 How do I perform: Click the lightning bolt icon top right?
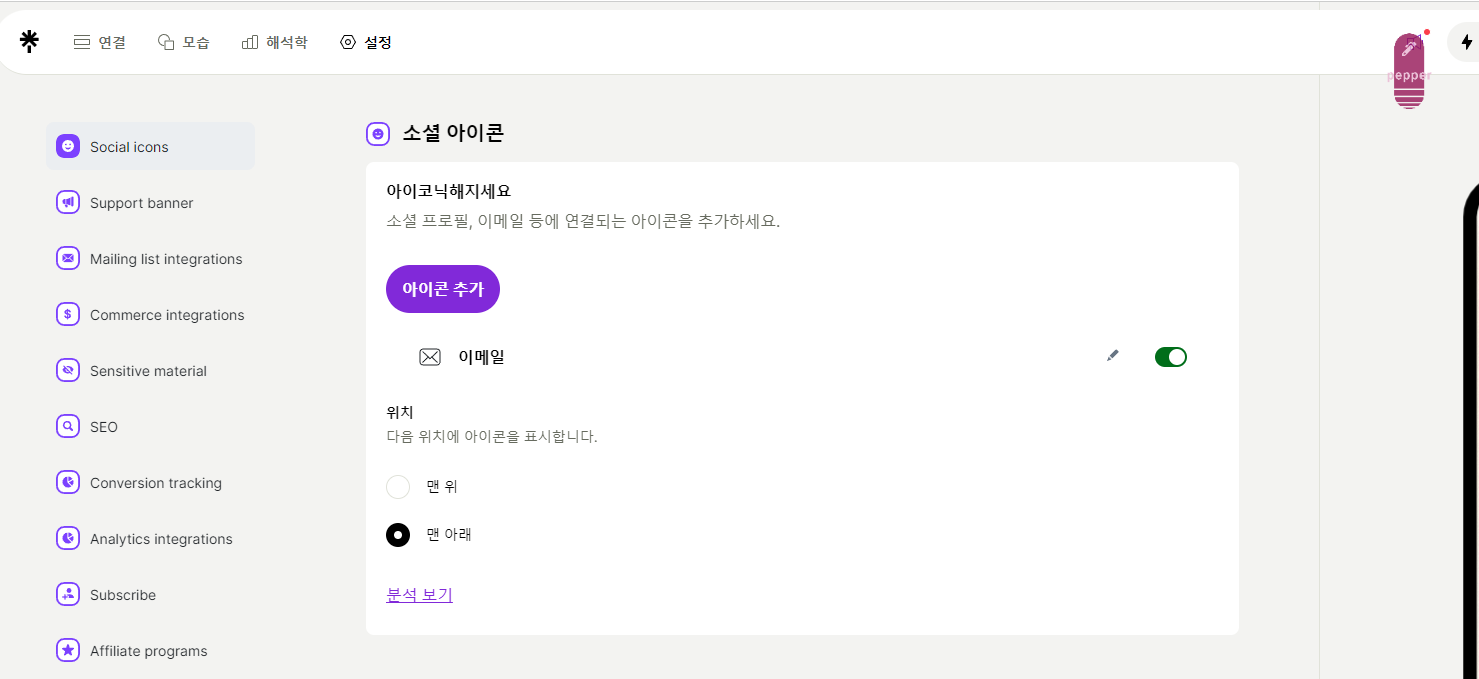pos(1467,41)
